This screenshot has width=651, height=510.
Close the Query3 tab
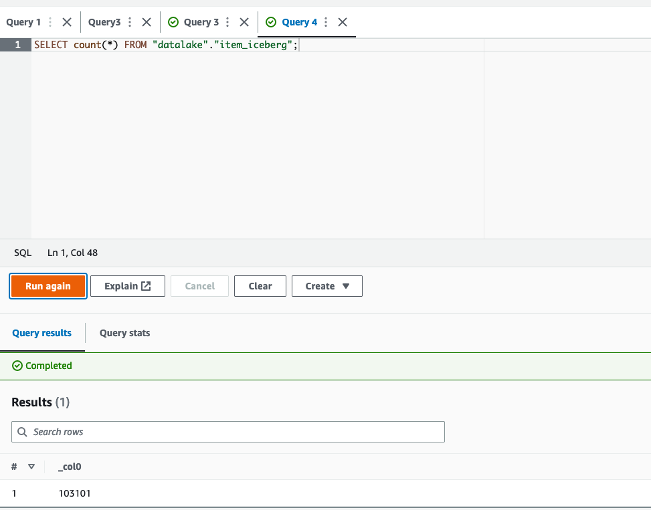[x=147, y=22]
